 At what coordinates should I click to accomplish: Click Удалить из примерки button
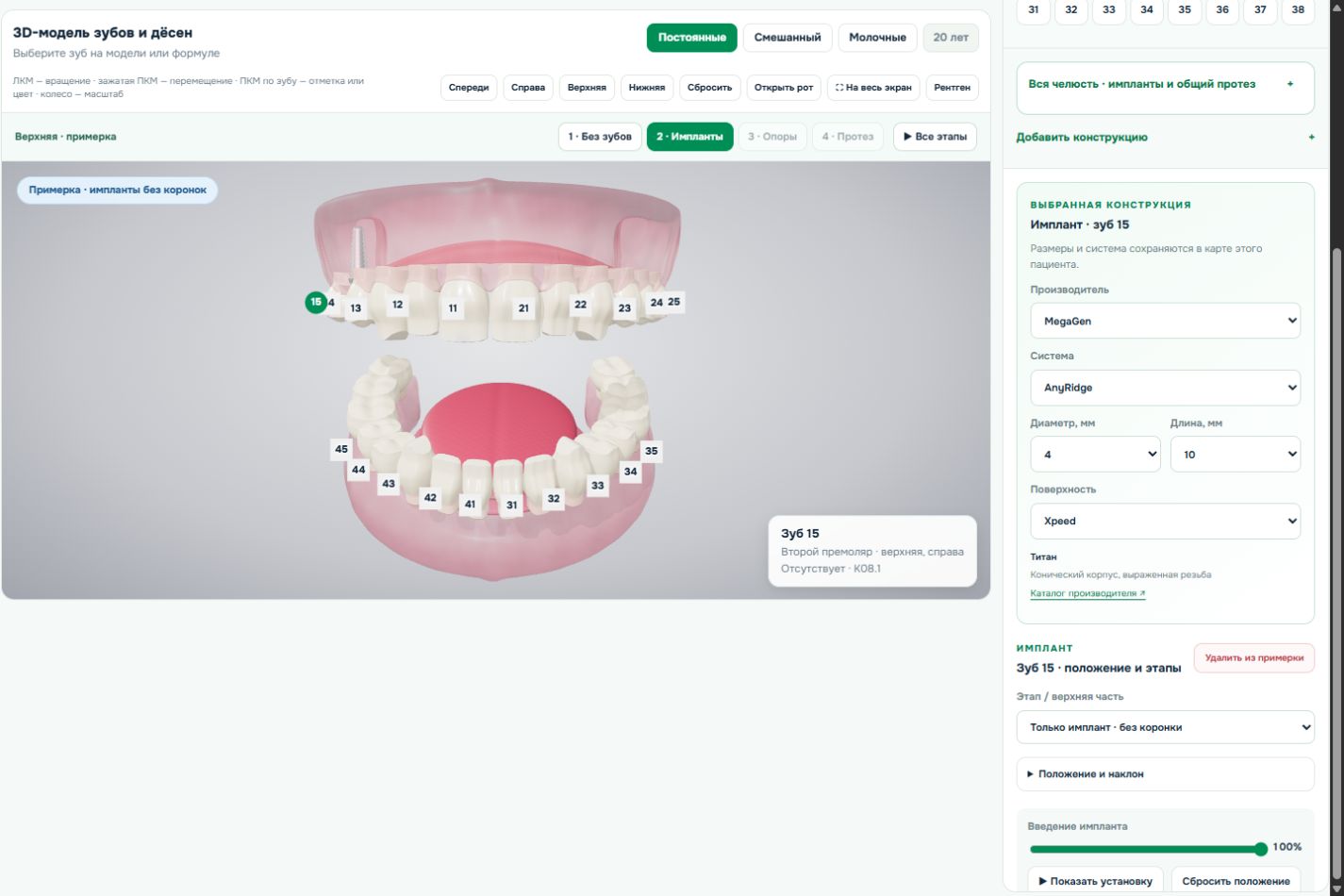[1254, 658]
